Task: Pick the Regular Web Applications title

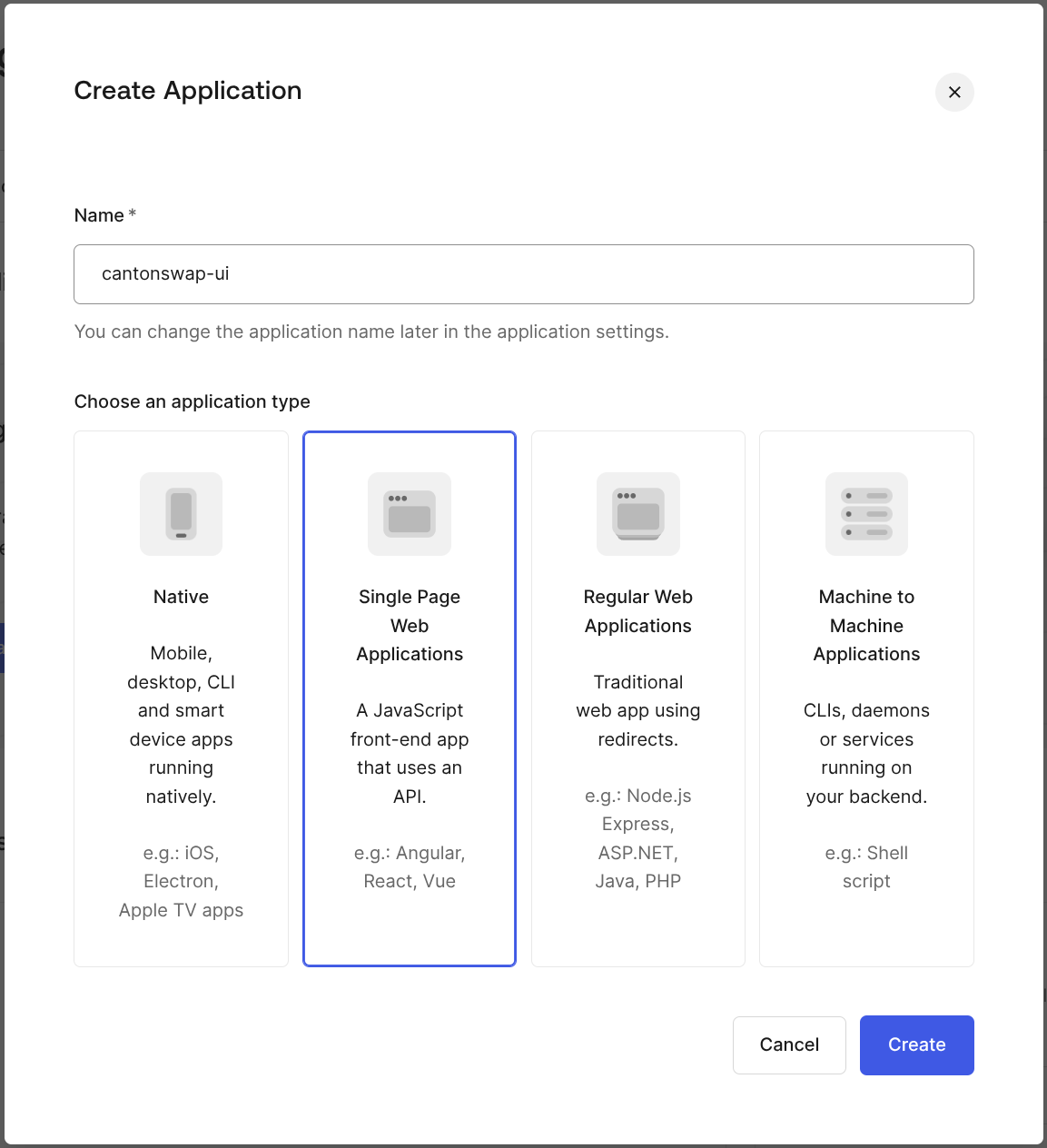Action: (638, 611)
